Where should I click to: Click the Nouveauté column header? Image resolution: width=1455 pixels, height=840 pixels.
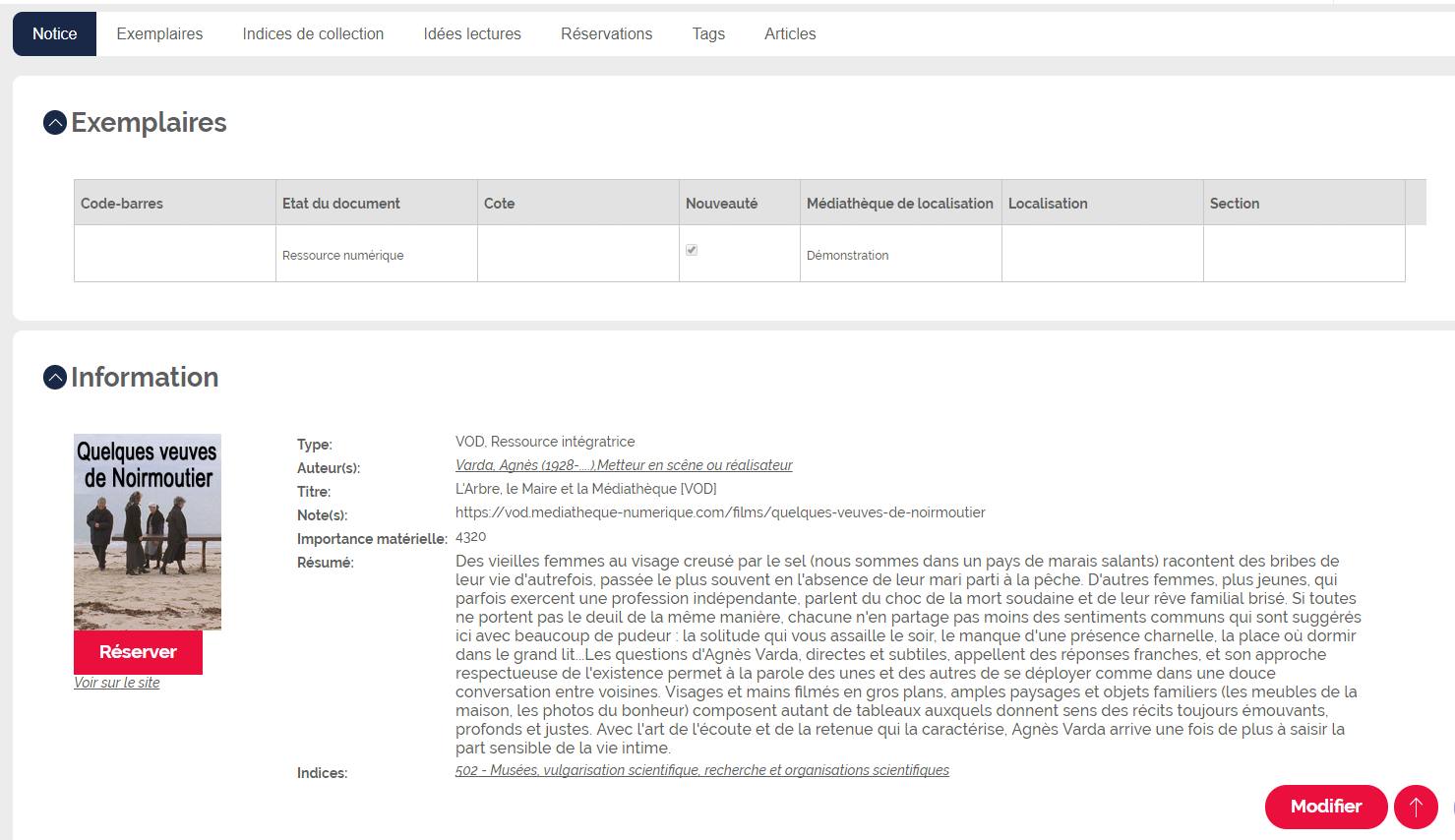click(740, 203)
